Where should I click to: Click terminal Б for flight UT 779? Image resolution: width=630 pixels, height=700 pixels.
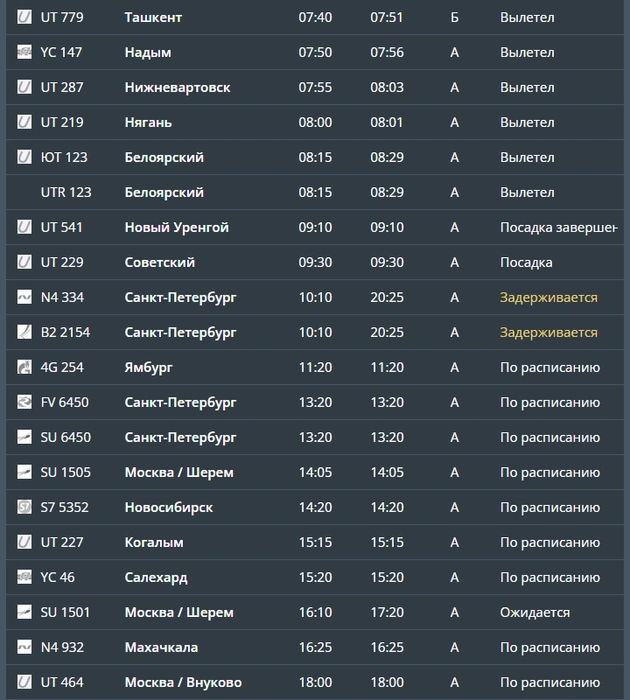455,17
